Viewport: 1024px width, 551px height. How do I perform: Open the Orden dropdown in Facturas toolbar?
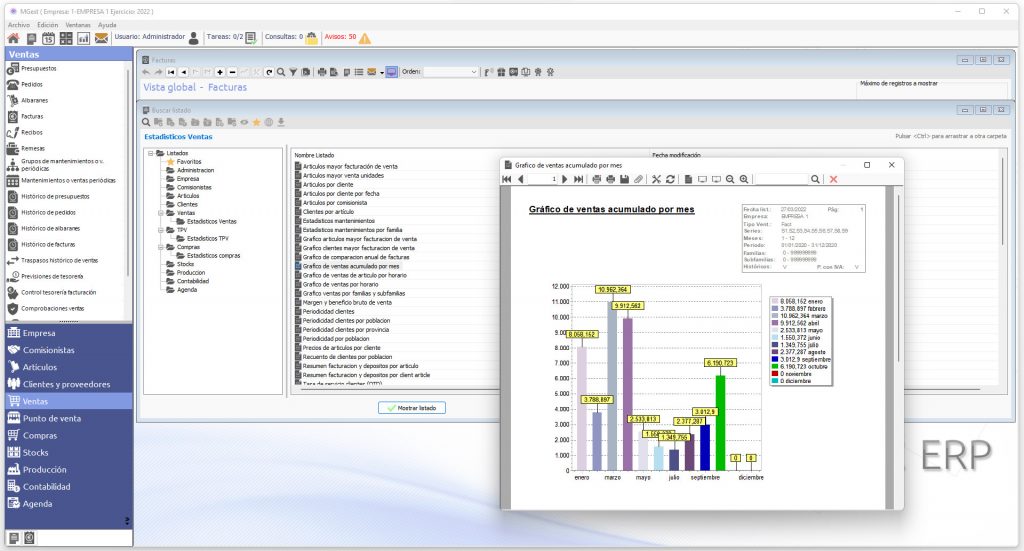coord(451,72)
